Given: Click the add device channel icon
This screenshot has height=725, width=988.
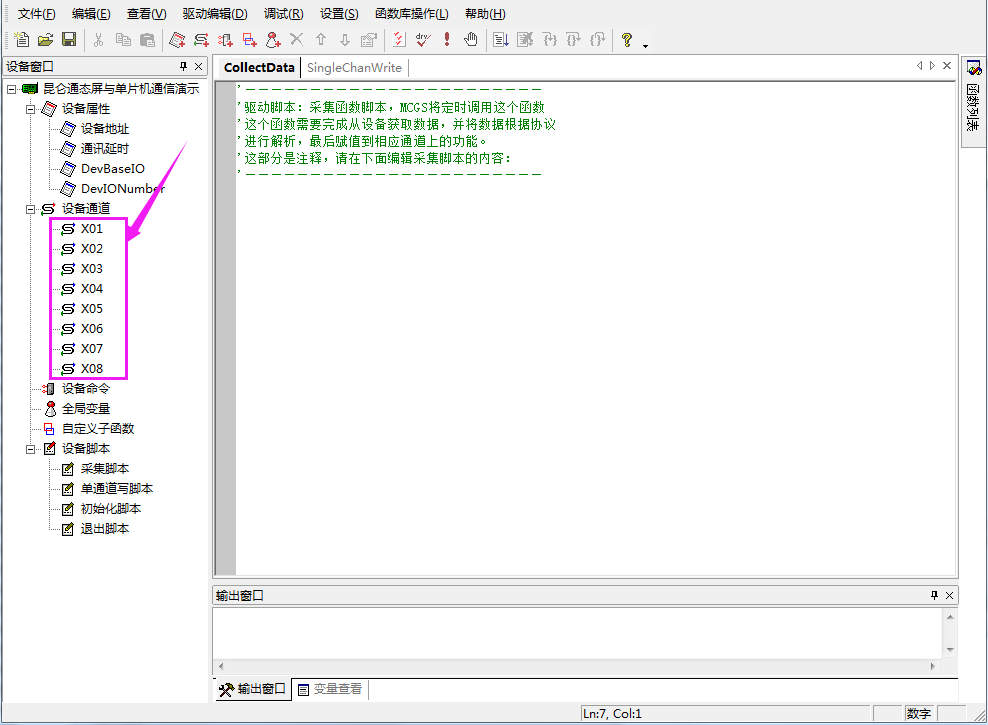Looking at the screenshot, I should point(201,40).
